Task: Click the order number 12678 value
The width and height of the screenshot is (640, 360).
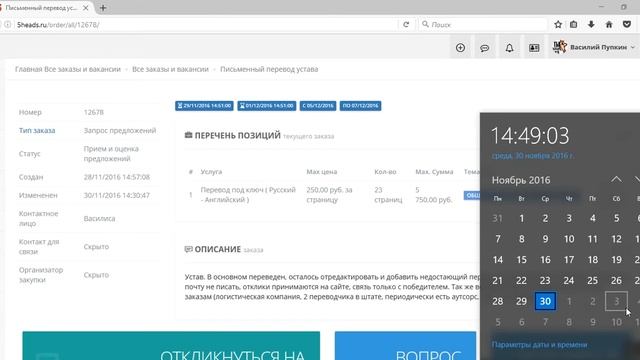Action: (x=93, y=112)
